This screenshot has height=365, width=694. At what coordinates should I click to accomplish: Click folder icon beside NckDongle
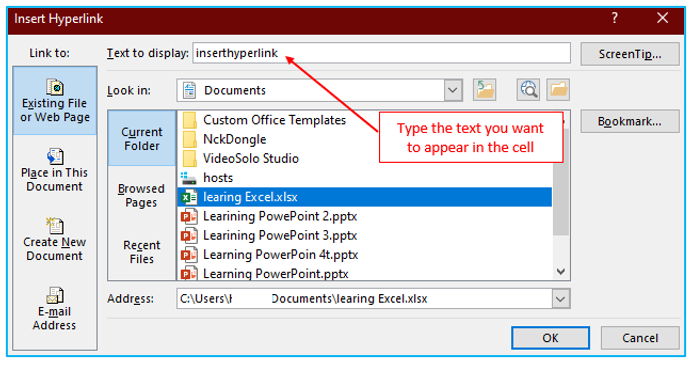pos(189,139)
